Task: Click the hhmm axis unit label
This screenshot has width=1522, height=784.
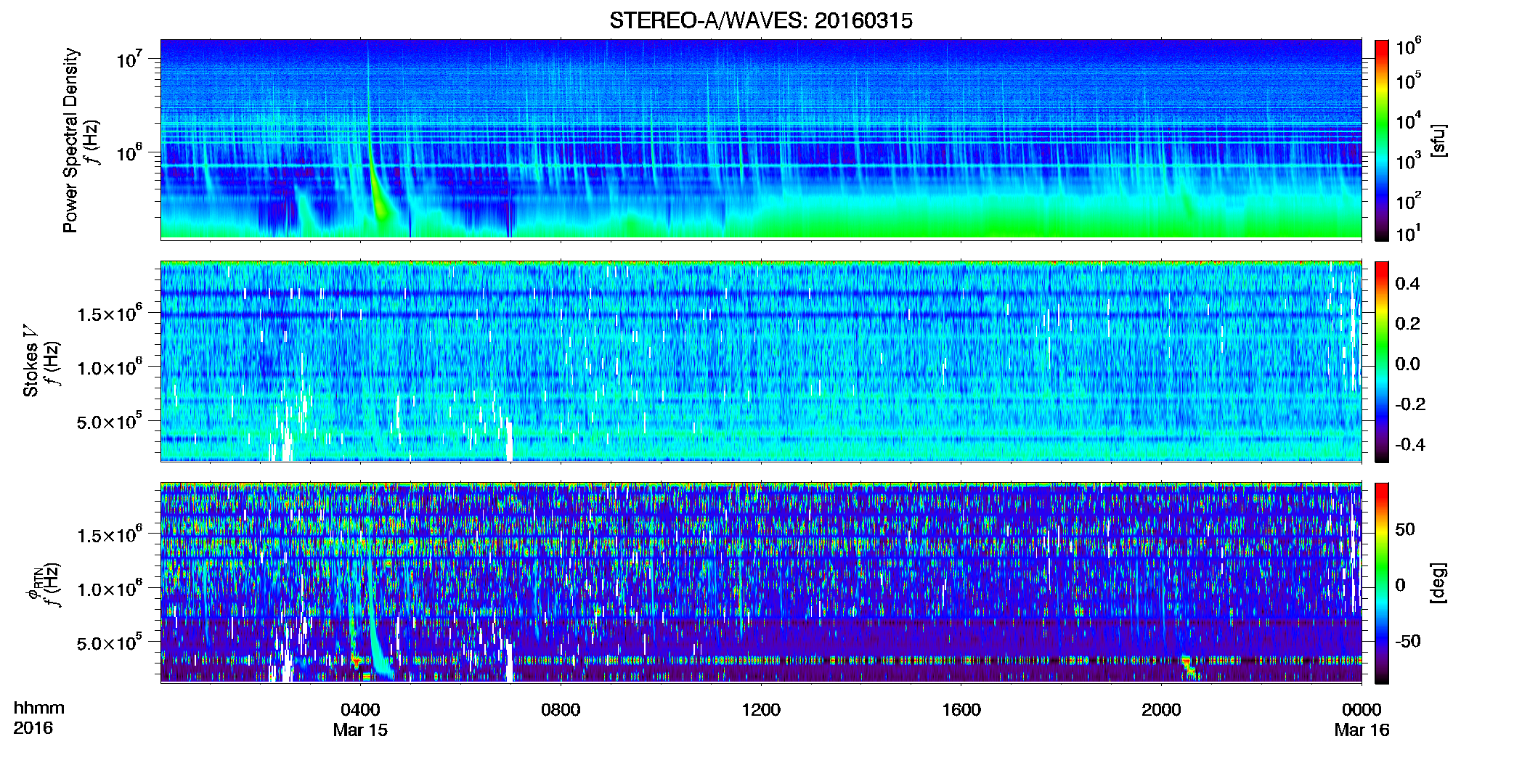Action: pos(39,708)
